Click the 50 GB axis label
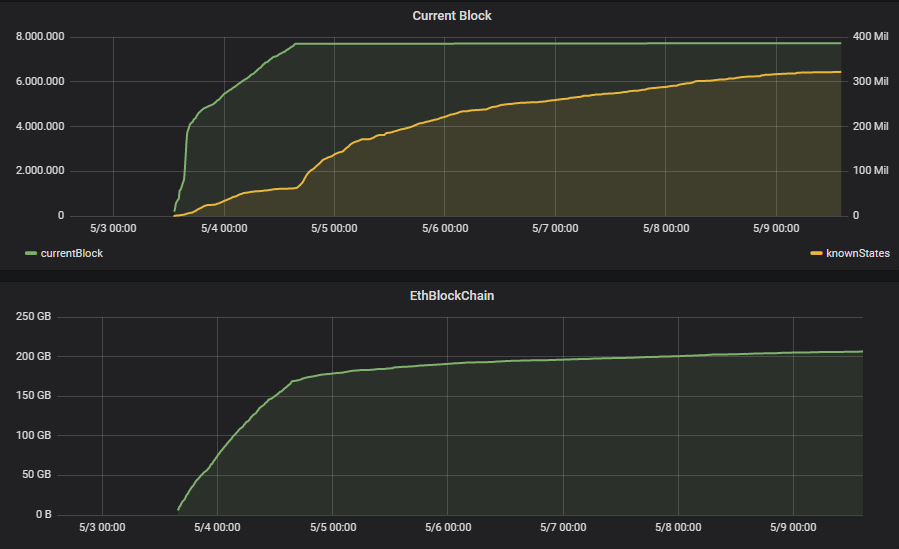This screenshot has width=899, height=549. [x=36, y=475]
